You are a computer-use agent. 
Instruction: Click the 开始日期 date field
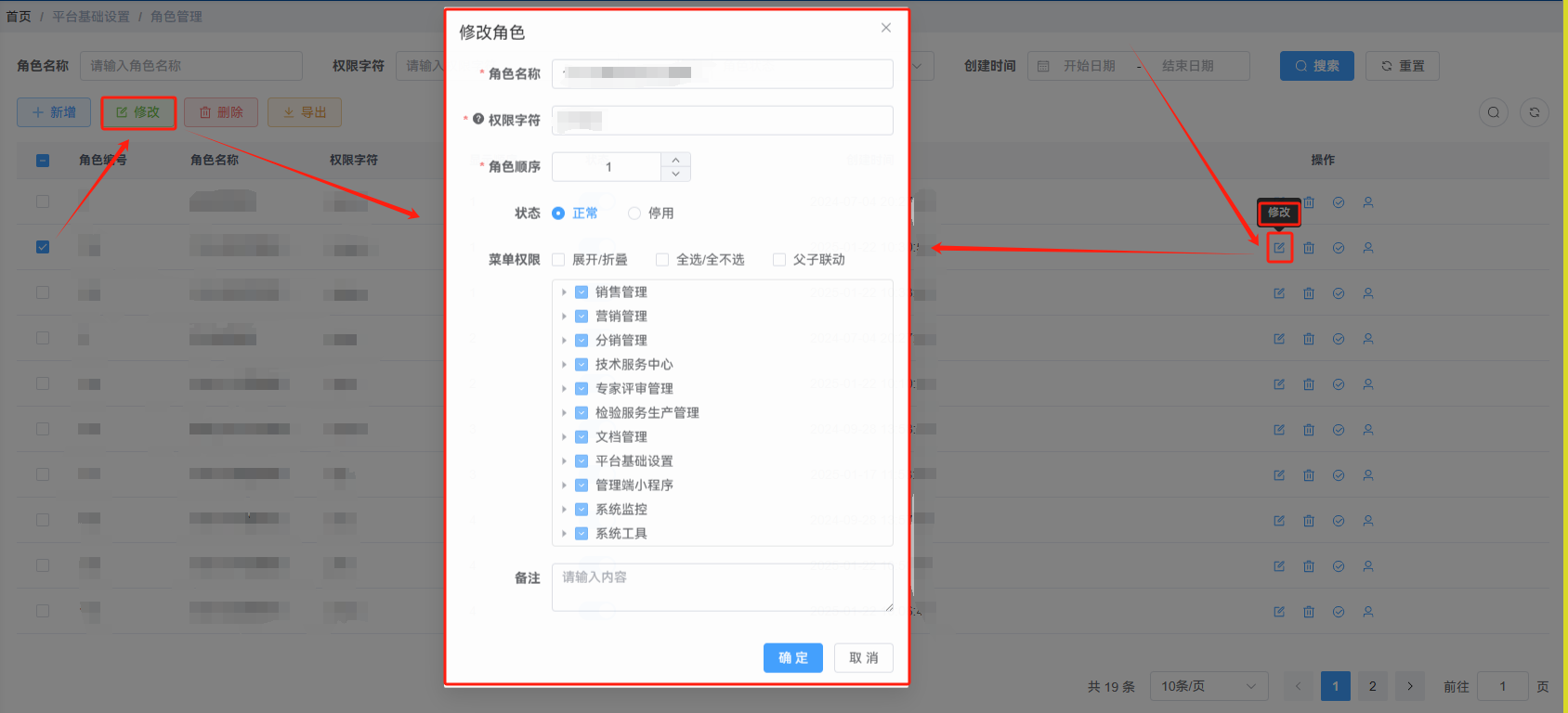click(1090, 66)
